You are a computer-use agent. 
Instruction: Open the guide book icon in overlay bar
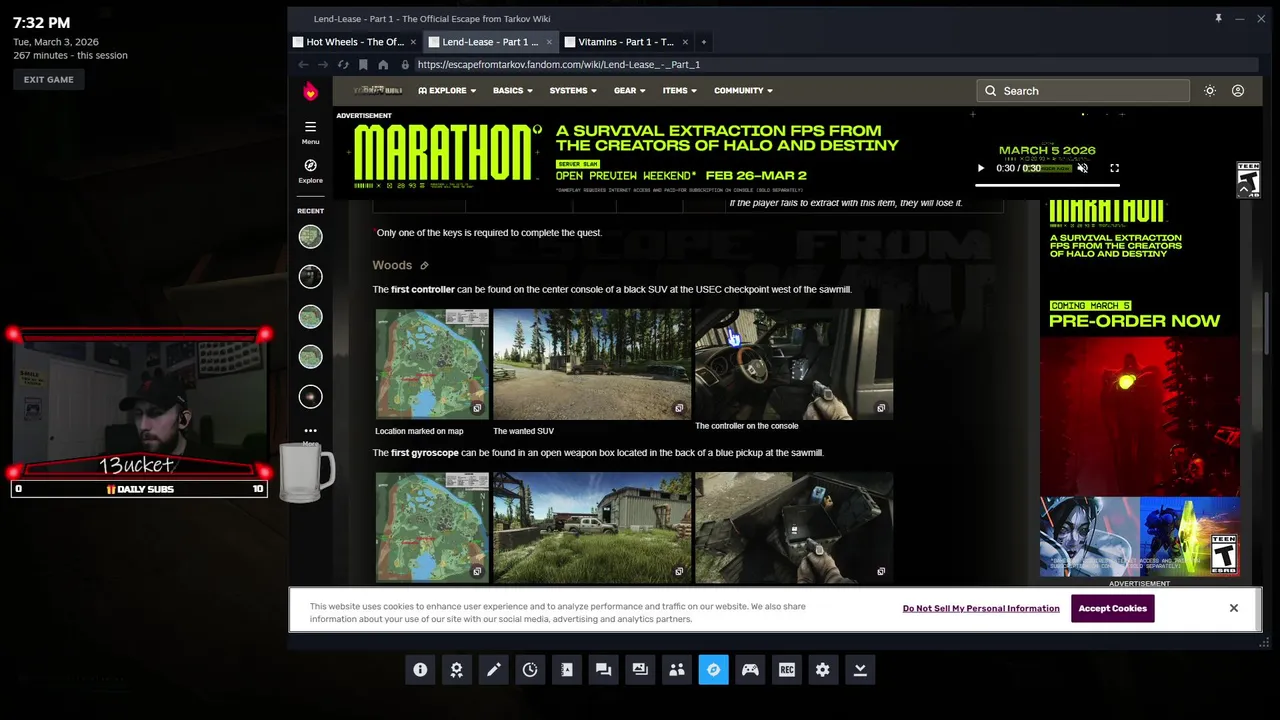[567, 670]
